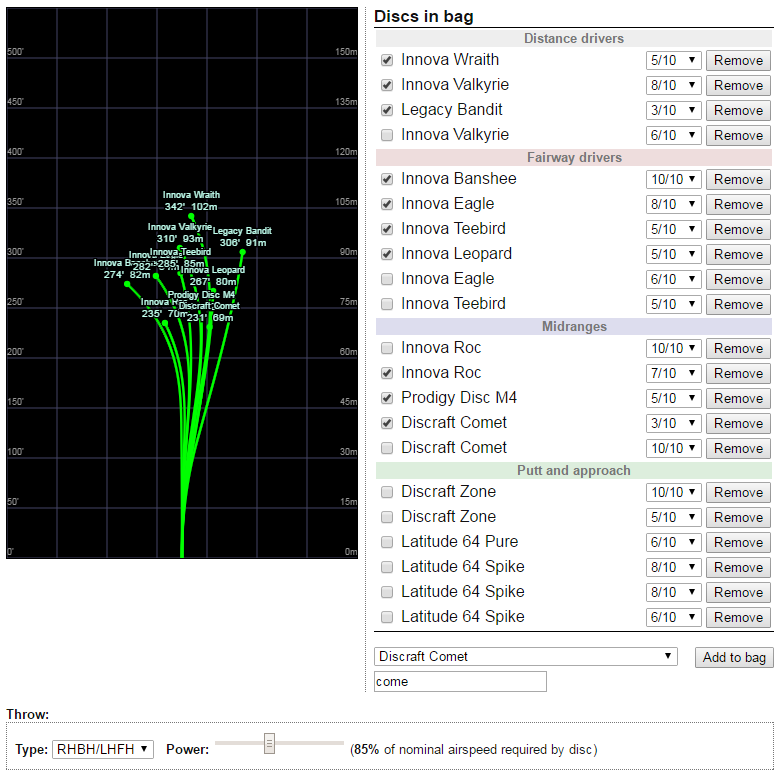The width and height of the screenshot is (779, 775).
Task: Open the 6/10 wear dropdown for Latitude 64 Spike
Action: click(673, 617)
